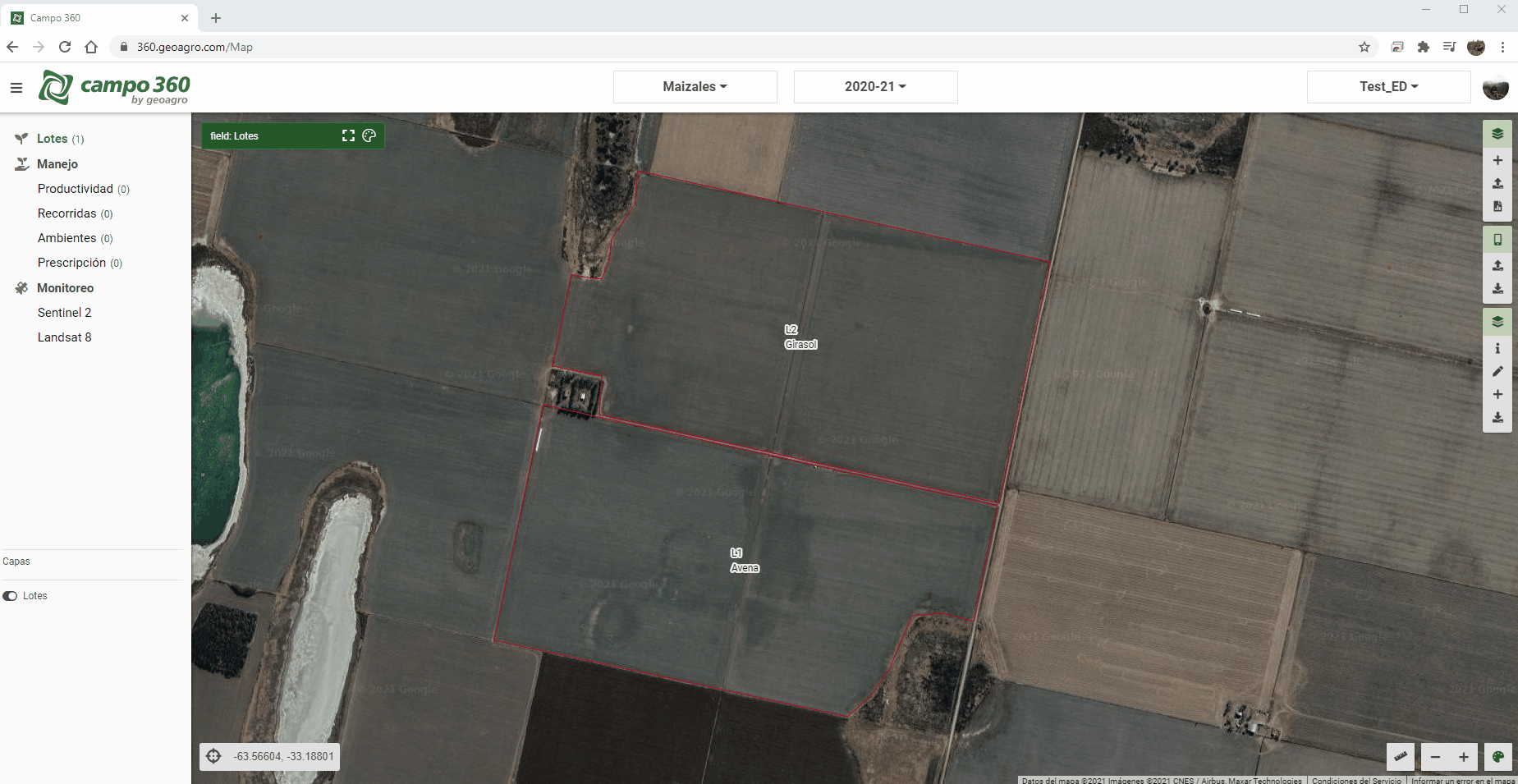Click the Capas heading in the sidebar

click(16, 562)
